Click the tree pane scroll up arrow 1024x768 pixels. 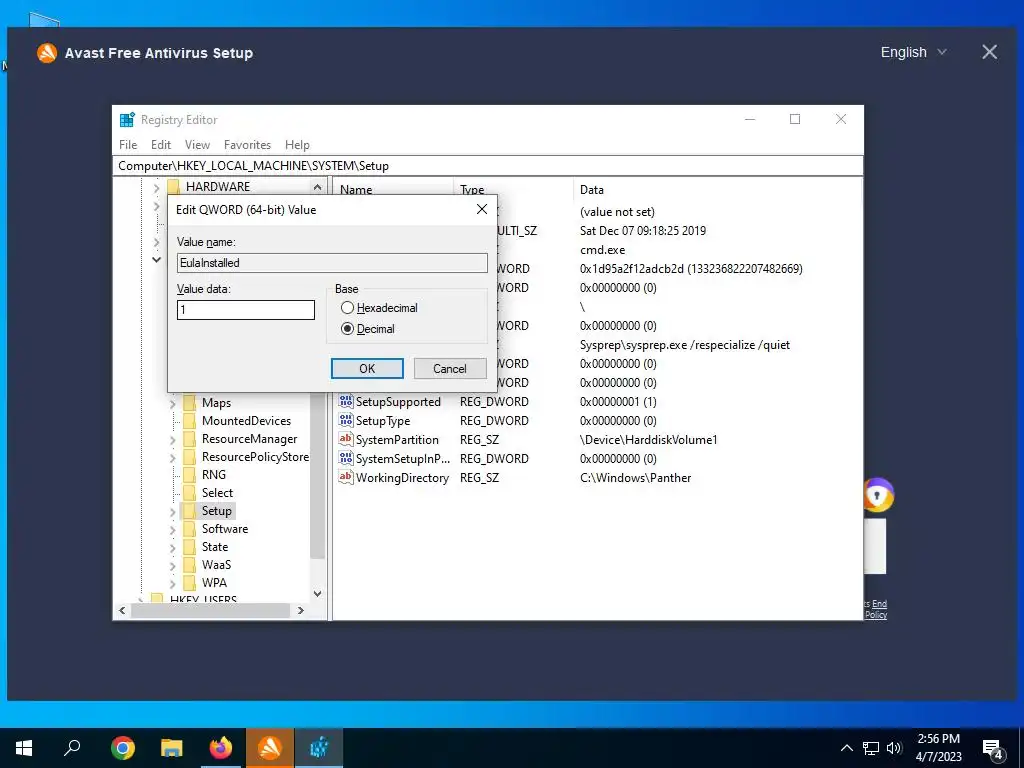[317, 187]
